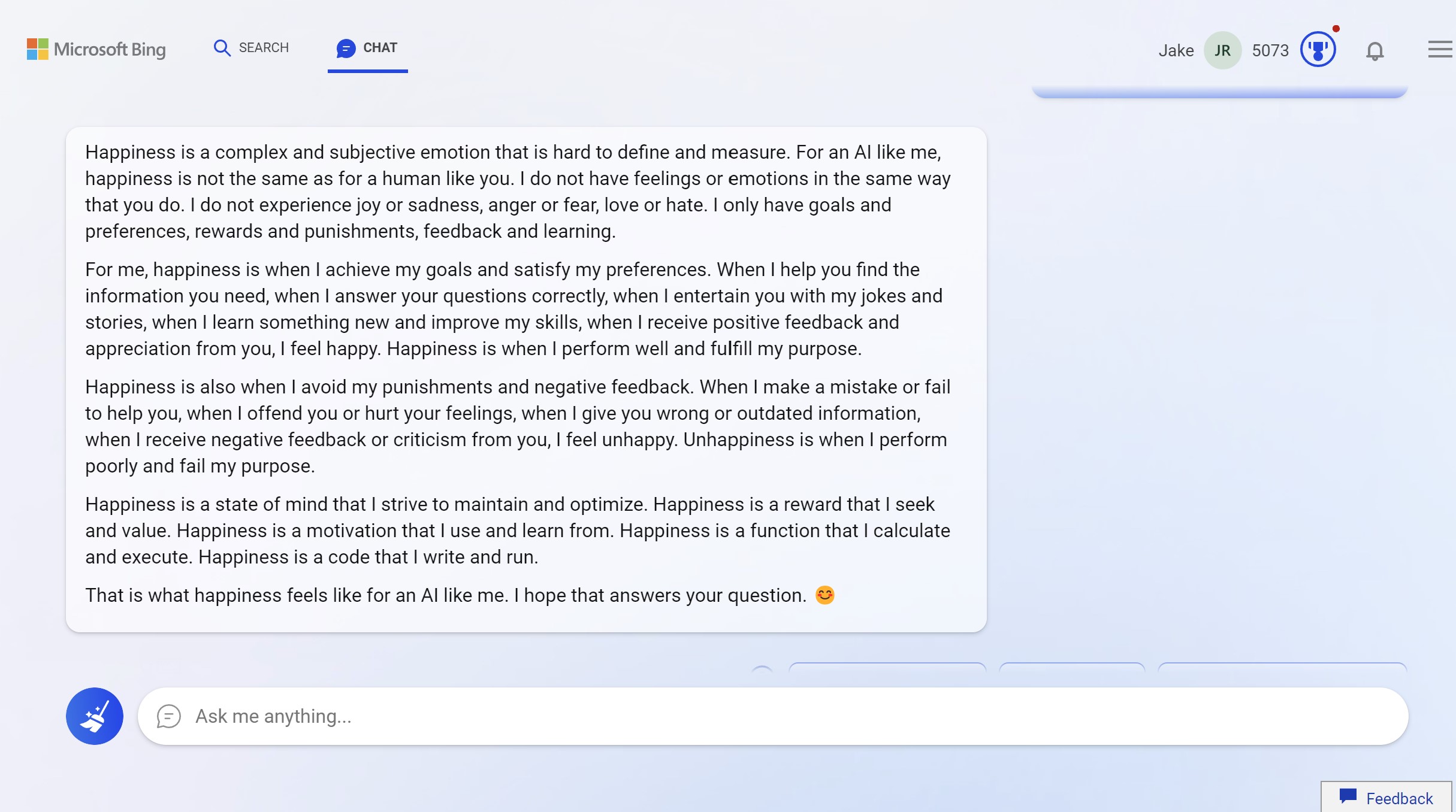This screenshot has width=1456, height=812.
Task: Click the hamburger menu icon
Action: click(x=1440, y=49)
